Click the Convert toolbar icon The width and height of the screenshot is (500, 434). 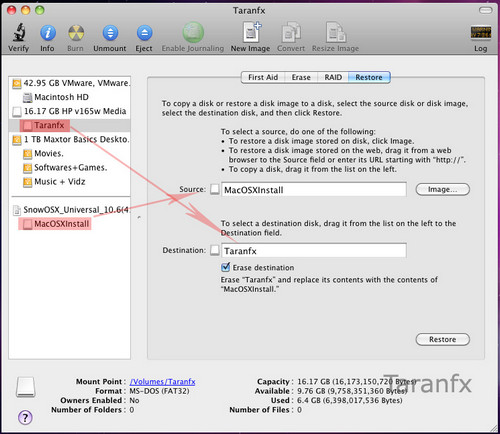[x=291, y=32]
